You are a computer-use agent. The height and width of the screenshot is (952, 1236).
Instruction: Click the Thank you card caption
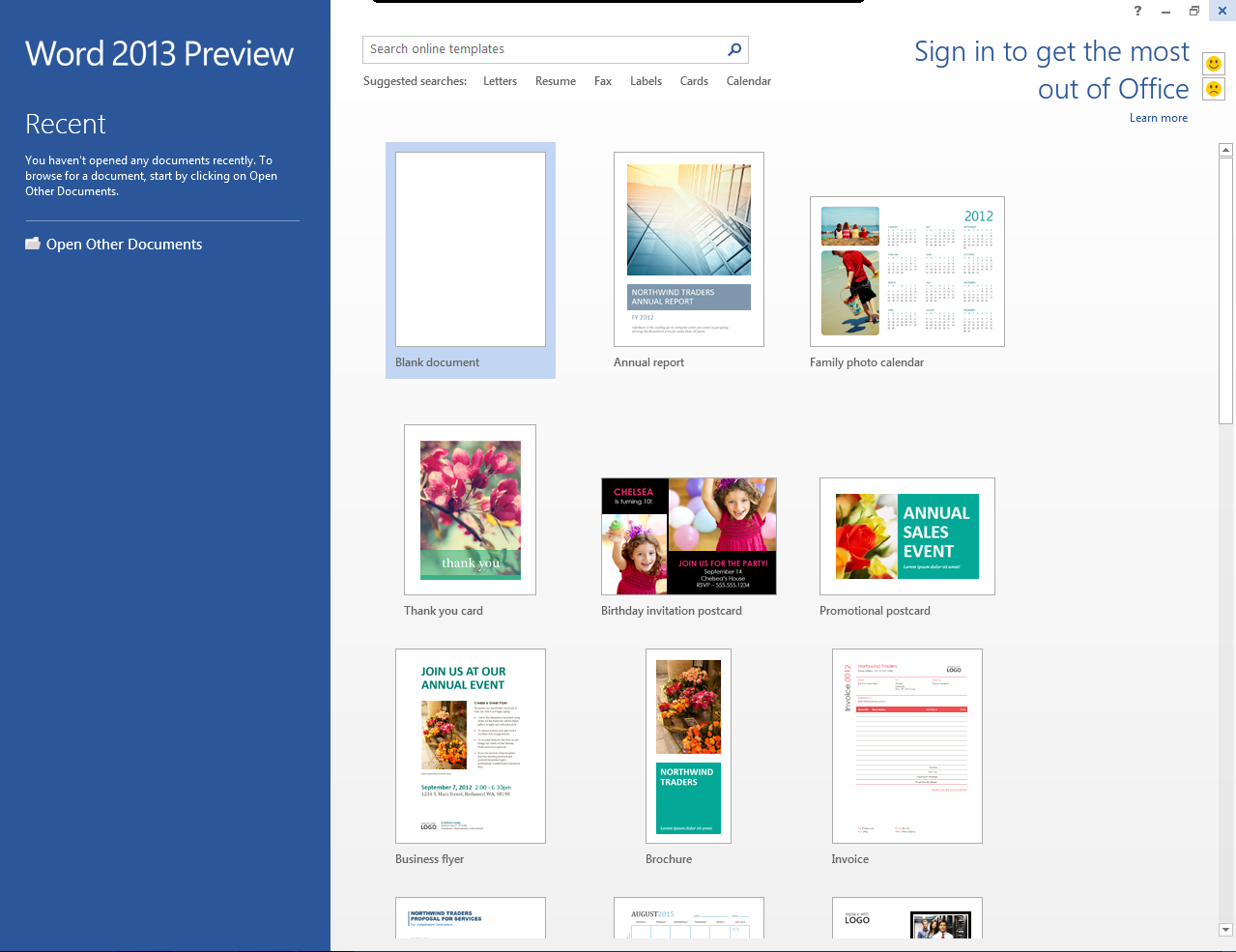coord(444,611)
